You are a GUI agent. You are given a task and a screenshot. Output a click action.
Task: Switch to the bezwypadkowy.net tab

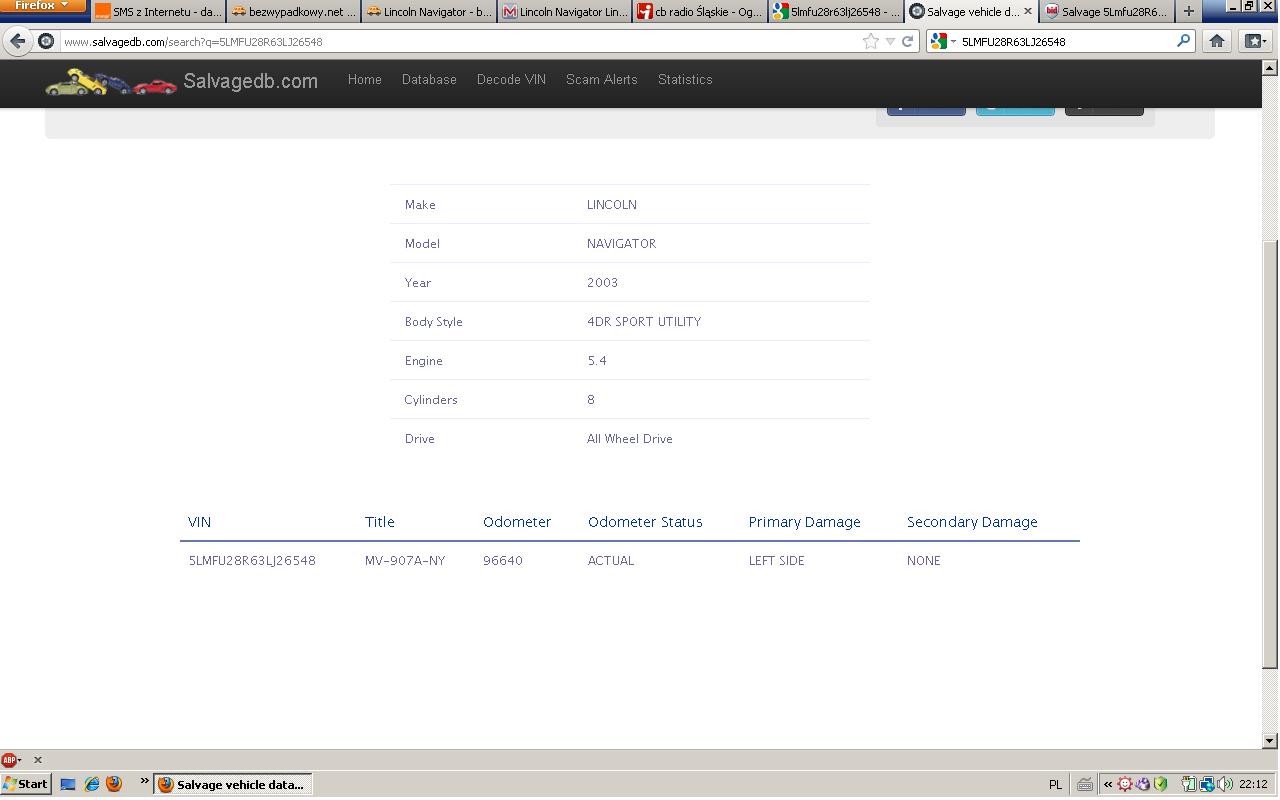point(293,12)
